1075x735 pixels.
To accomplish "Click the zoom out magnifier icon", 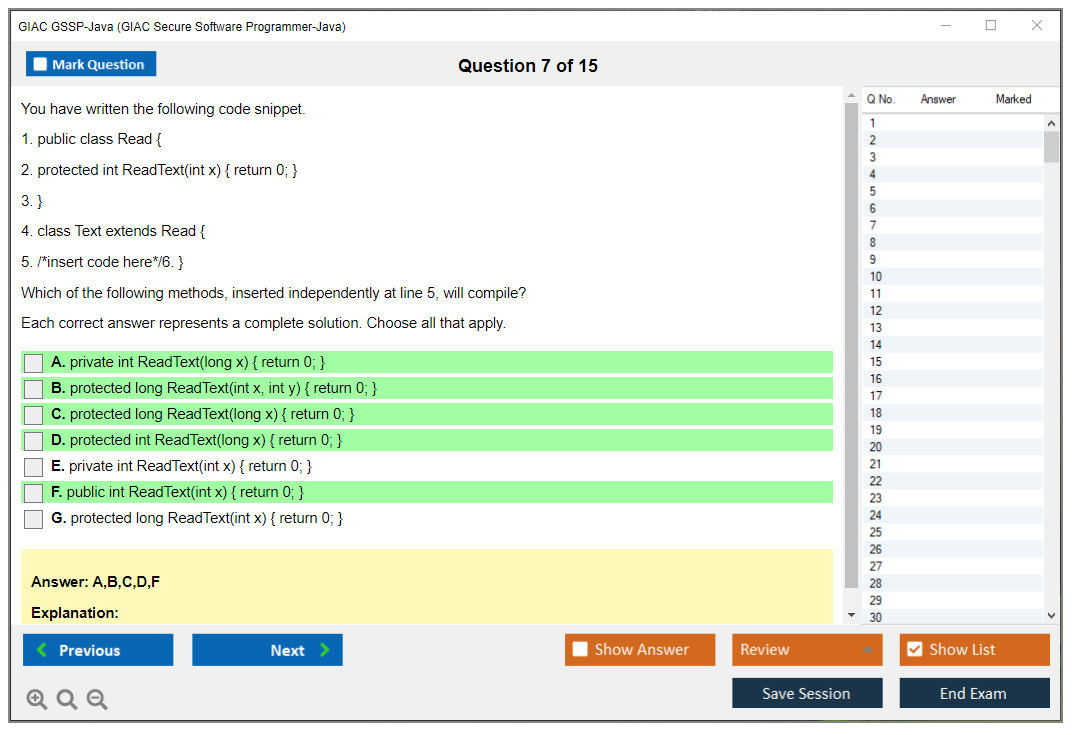I will [x=96, y=699].
